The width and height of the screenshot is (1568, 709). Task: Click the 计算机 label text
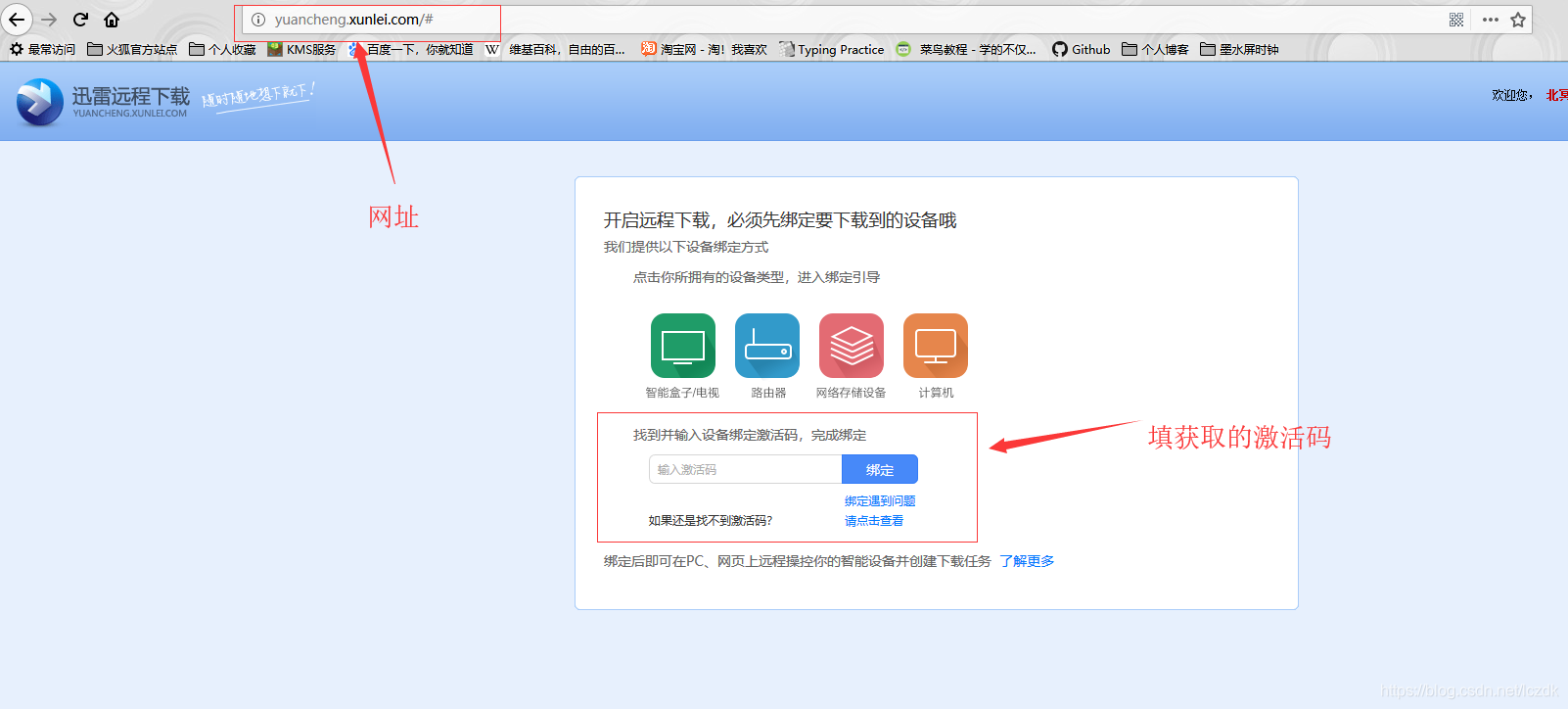[x=936, y=393]
